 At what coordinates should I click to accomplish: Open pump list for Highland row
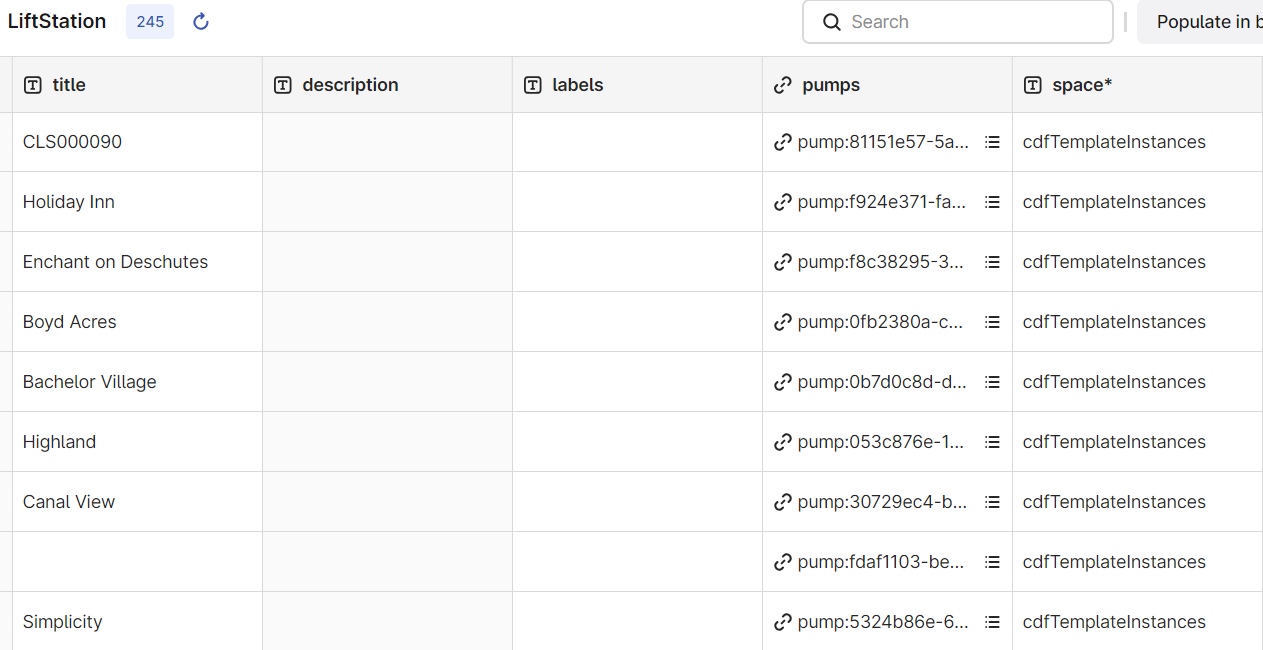[x=992, y=442]
